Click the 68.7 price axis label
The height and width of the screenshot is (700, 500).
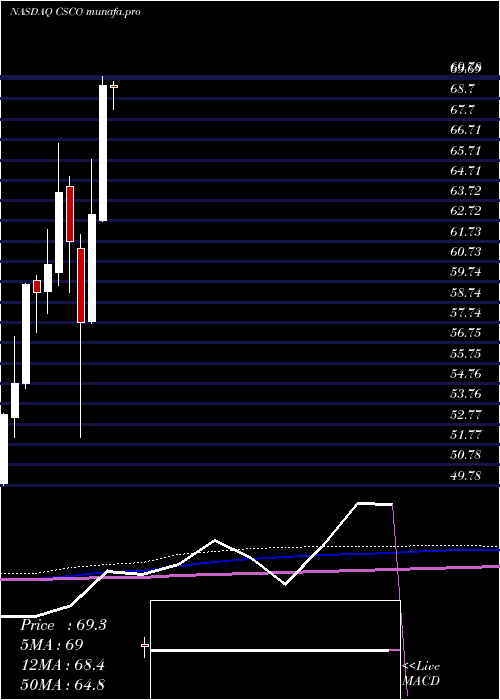pos(462,89)
